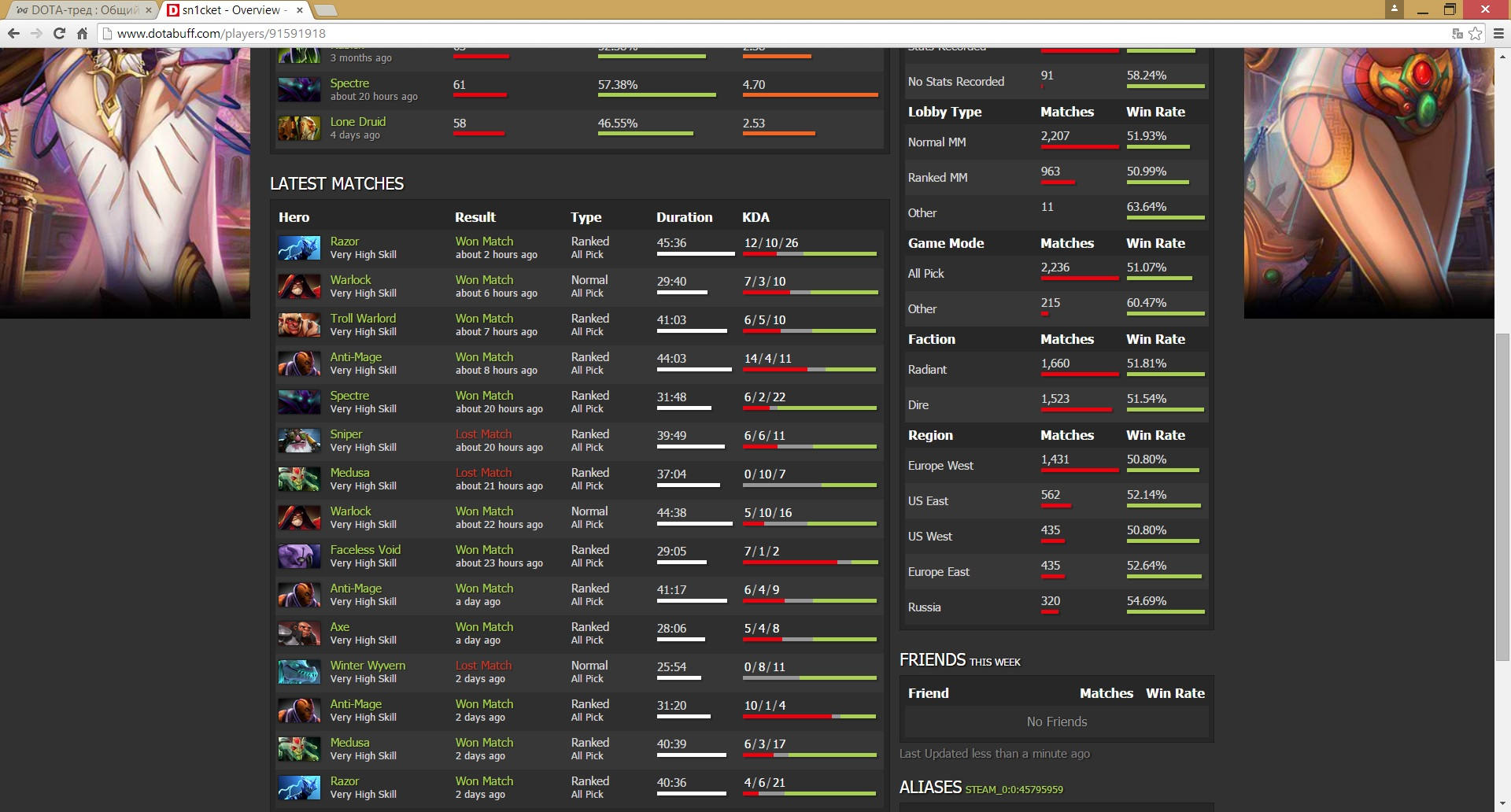Click the browser back arrow
This screenshot has width=1511, height=812.
click(x=13, y=34)
